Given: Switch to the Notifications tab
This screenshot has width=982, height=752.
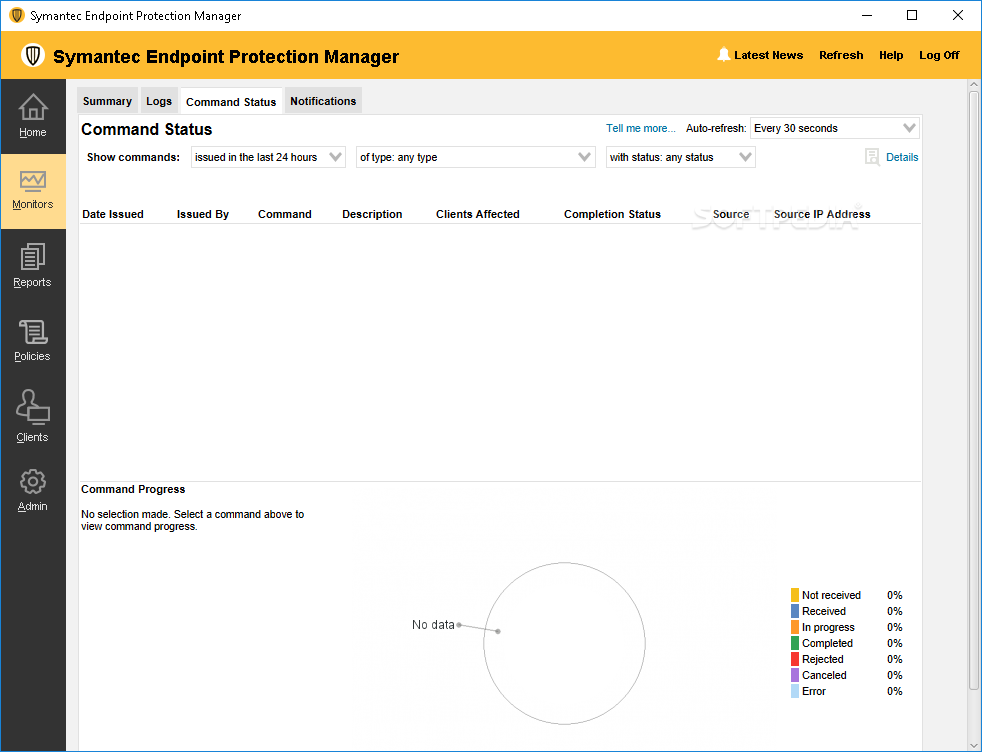Looking at the screenshot, I should coord(323,101).
